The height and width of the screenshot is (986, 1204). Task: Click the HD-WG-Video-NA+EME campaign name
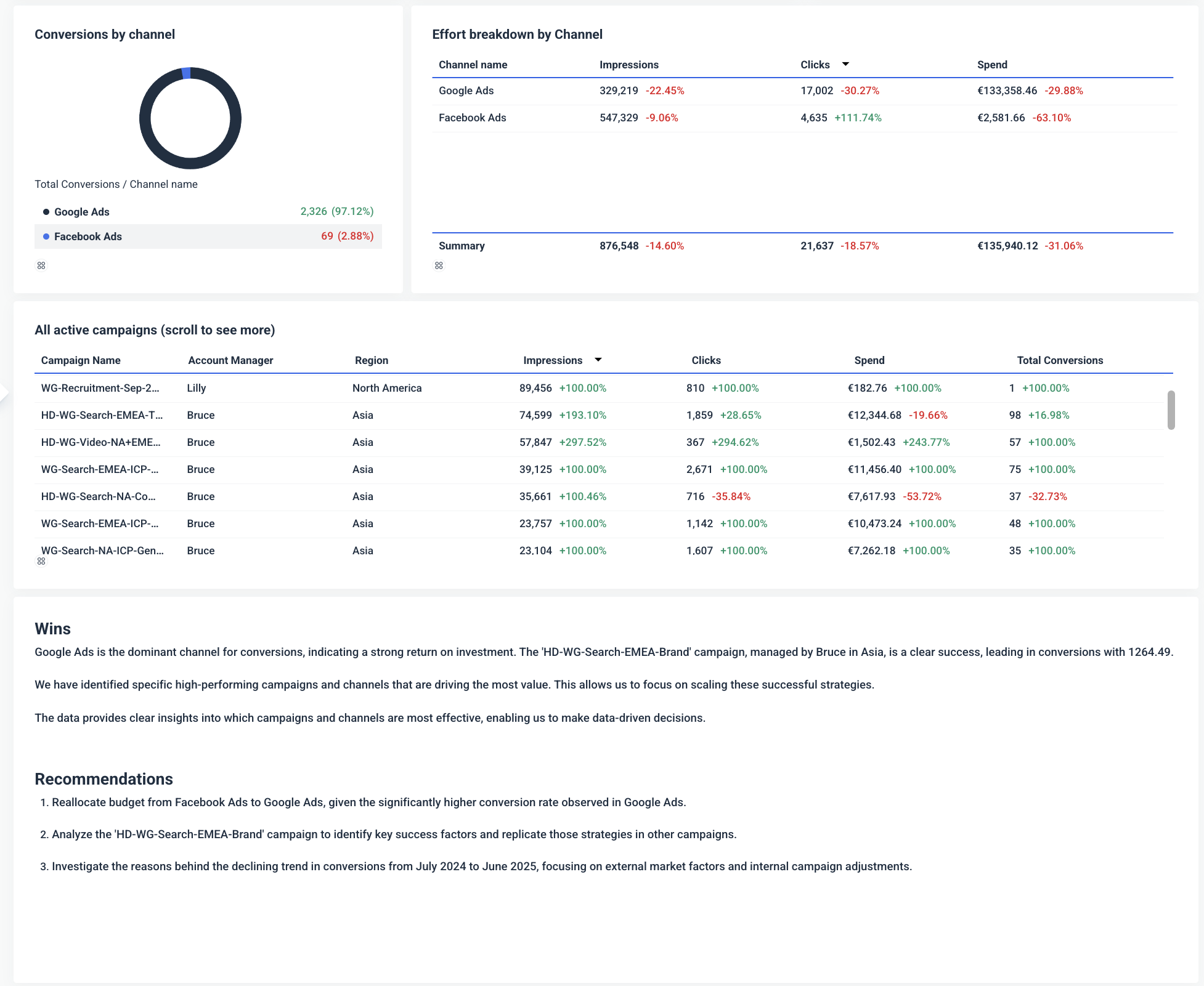point(100,442)
